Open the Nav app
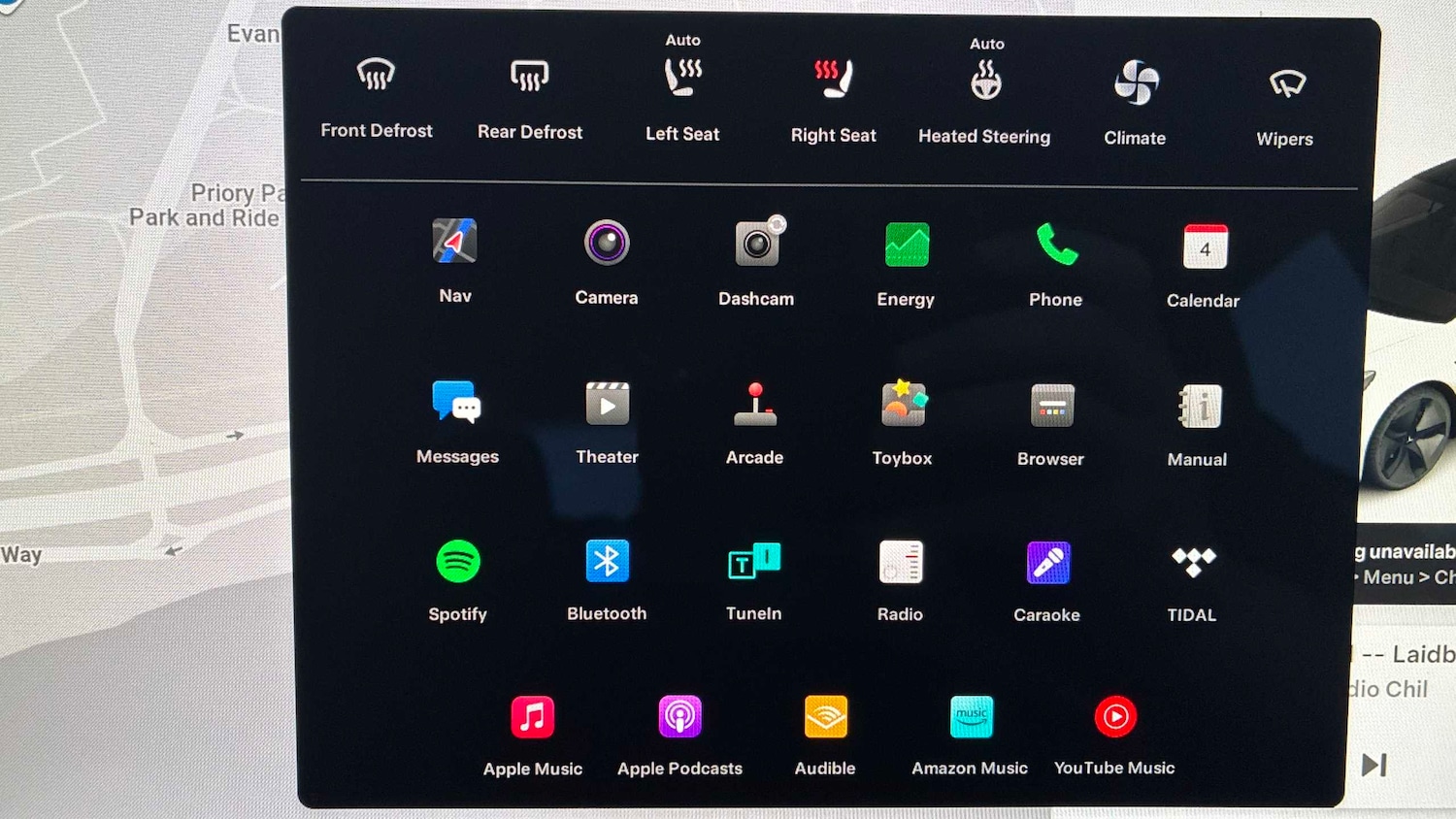 [x=454, y=242]
